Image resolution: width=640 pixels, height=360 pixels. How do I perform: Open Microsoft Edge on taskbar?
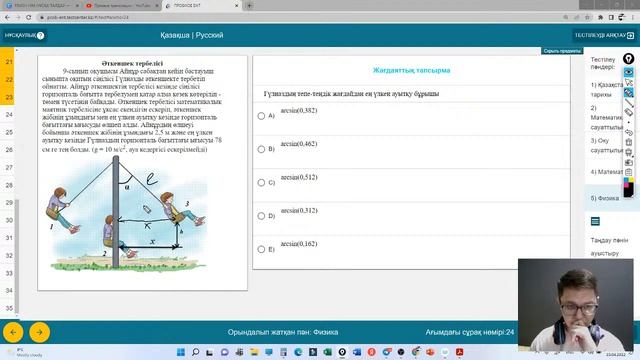pos(298,352)
